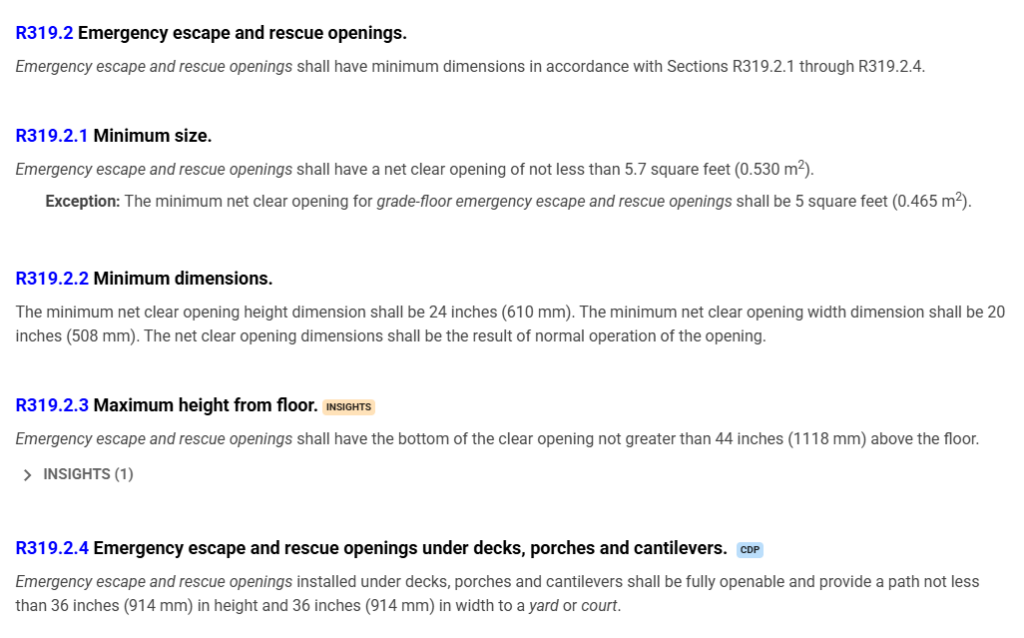This screenshot has width=1024, height=638.
Task: Expand the INSIGHTS (1) section
Action: [78, 474]
